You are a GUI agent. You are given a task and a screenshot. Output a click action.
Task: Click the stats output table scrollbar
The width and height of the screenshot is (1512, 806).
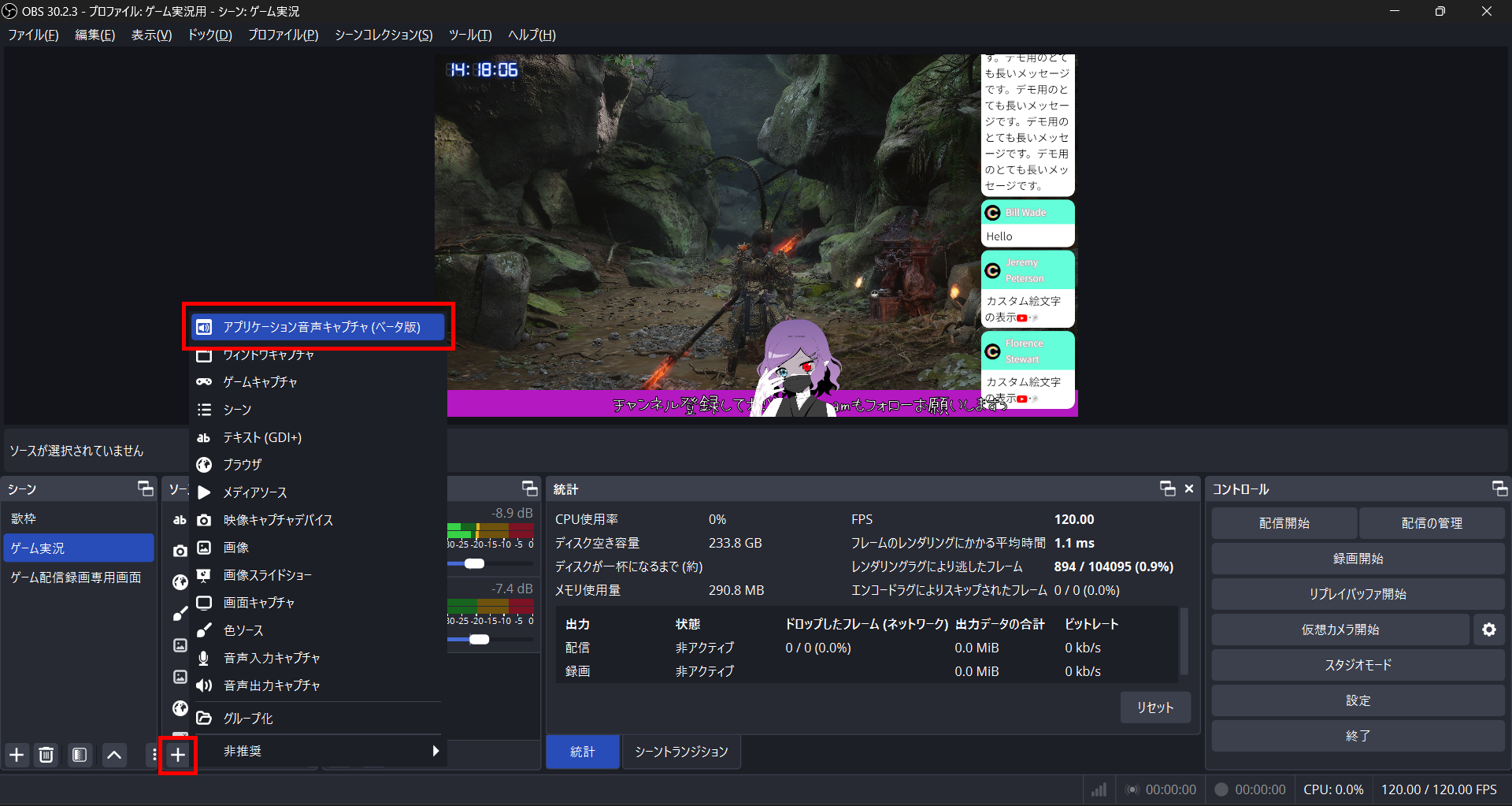[1183, 641]
